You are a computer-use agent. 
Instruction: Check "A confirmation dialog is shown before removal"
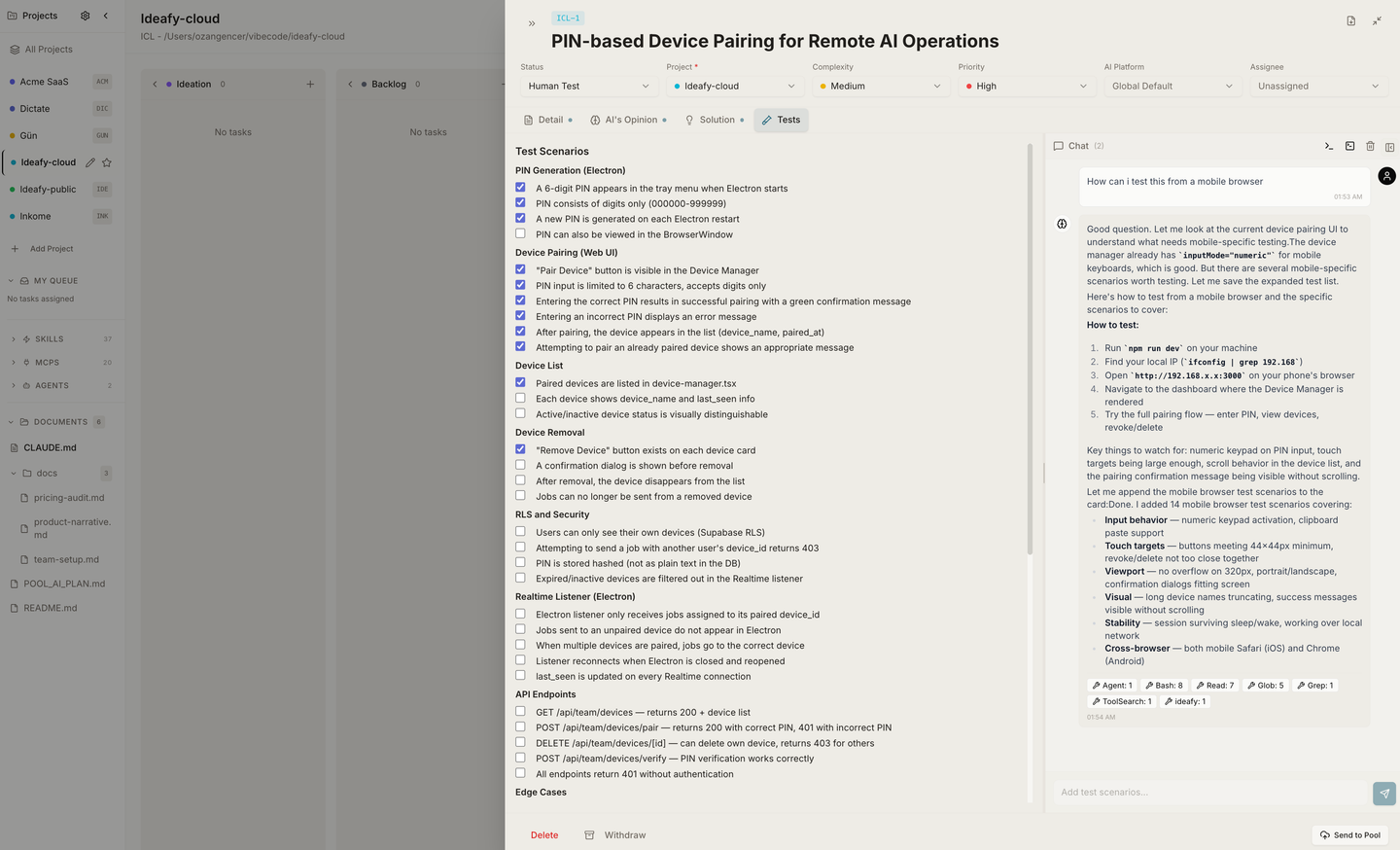[520, 465]
